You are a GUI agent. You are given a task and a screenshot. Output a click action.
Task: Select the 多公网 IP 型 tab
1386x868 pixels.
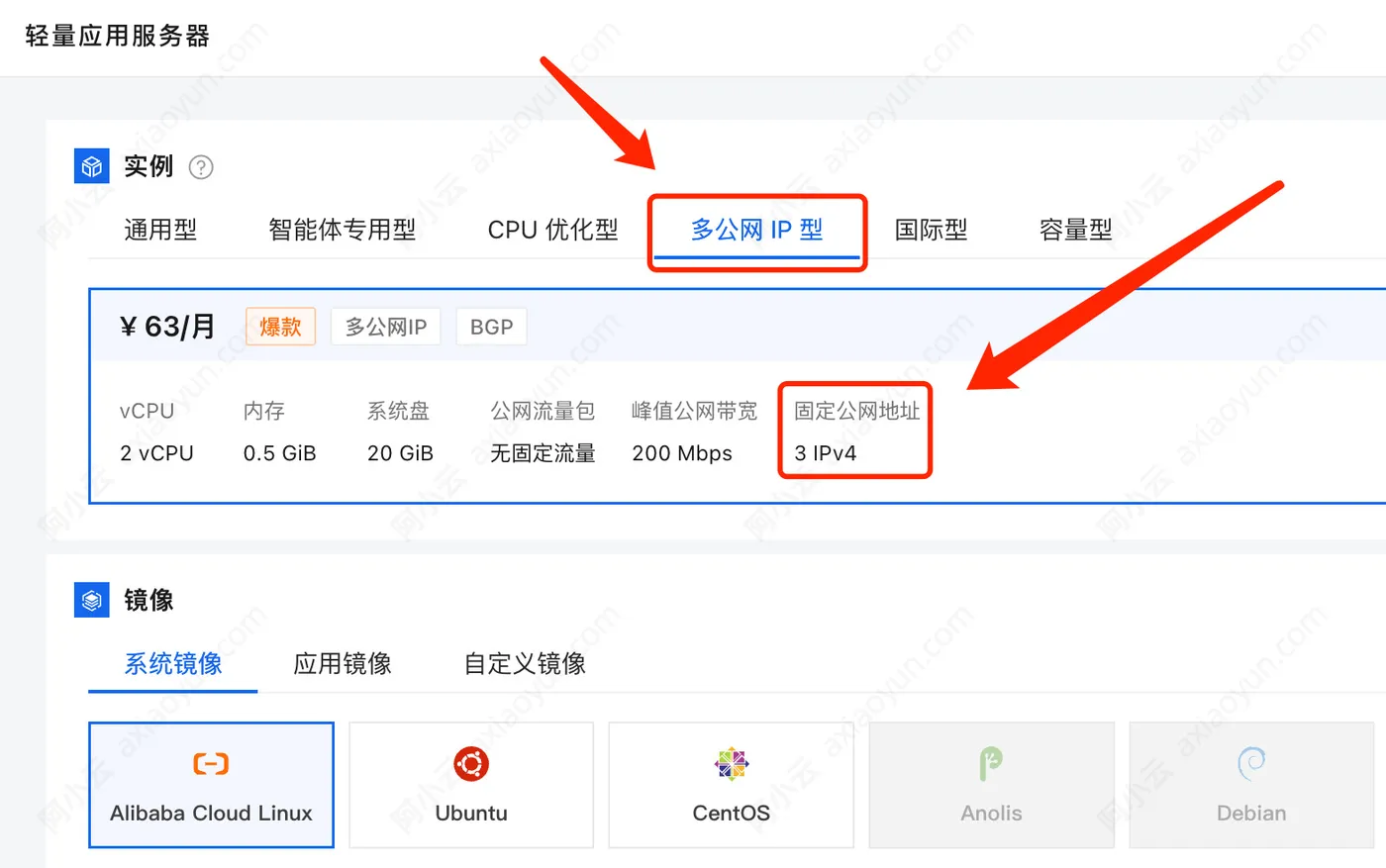[757, 230]
